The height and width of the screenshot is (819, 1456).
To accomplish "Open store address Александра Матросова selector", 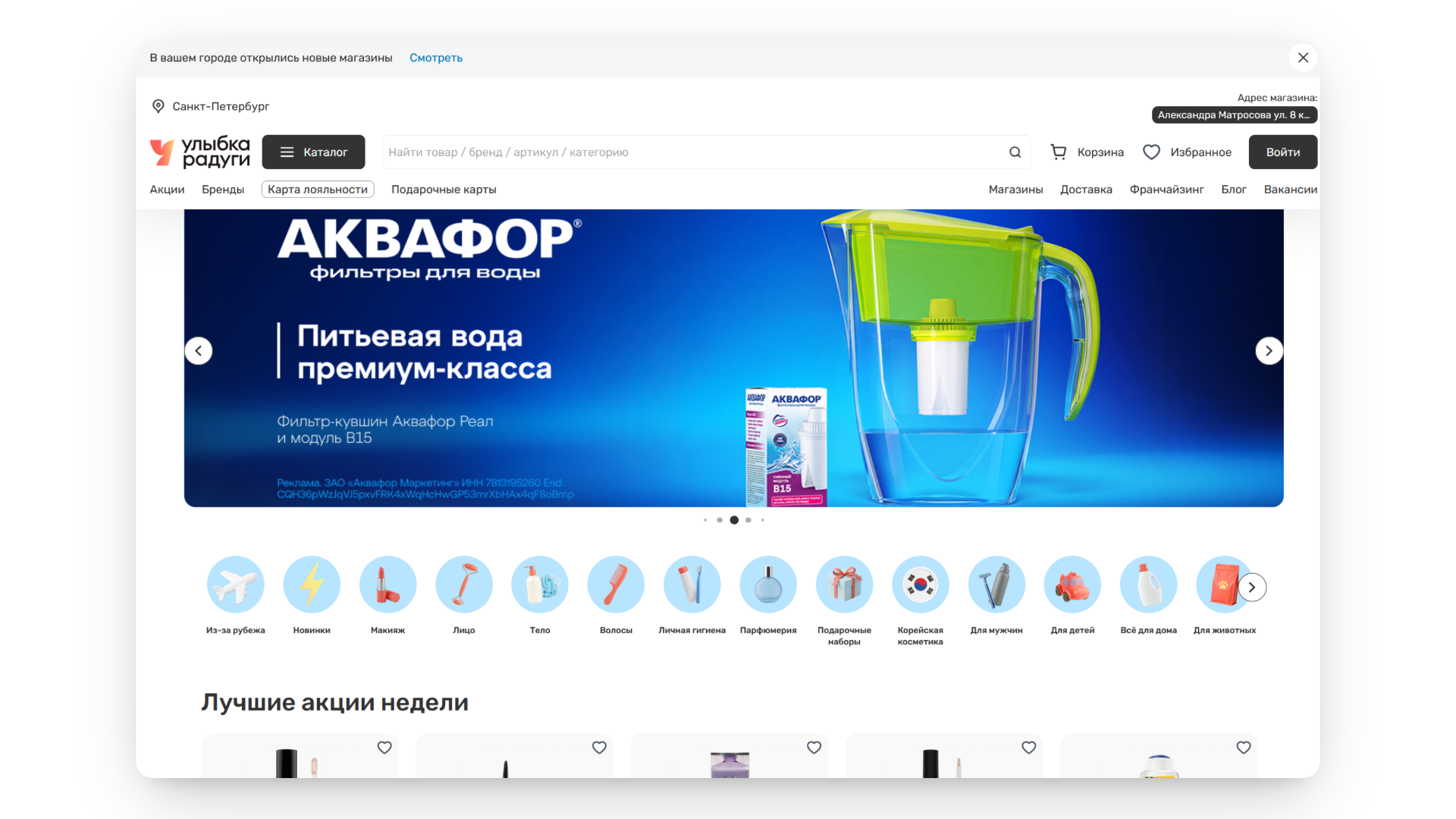I will pos(1235,115).
